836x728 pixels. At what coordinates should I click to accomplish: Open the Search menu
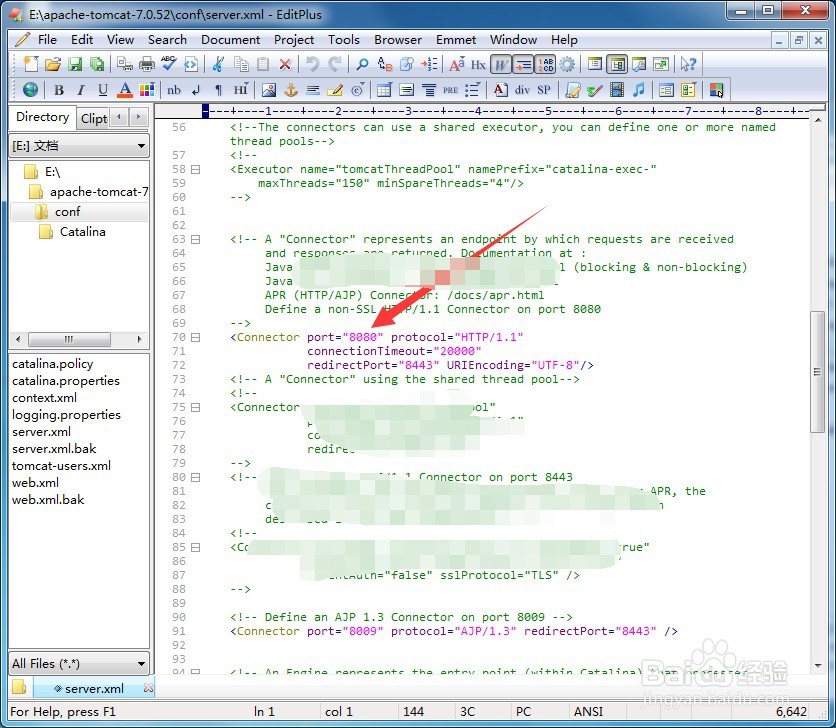pyautogui.click(x=167, y=40)
